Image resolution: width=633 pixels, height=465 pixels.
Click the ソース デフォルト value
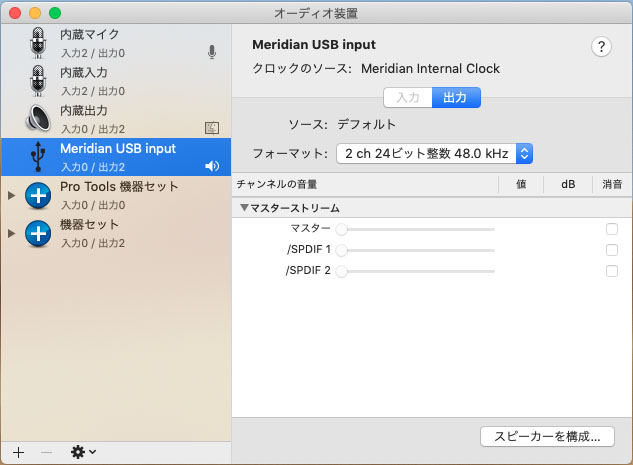pyautogui.click(x=367, y=124)
